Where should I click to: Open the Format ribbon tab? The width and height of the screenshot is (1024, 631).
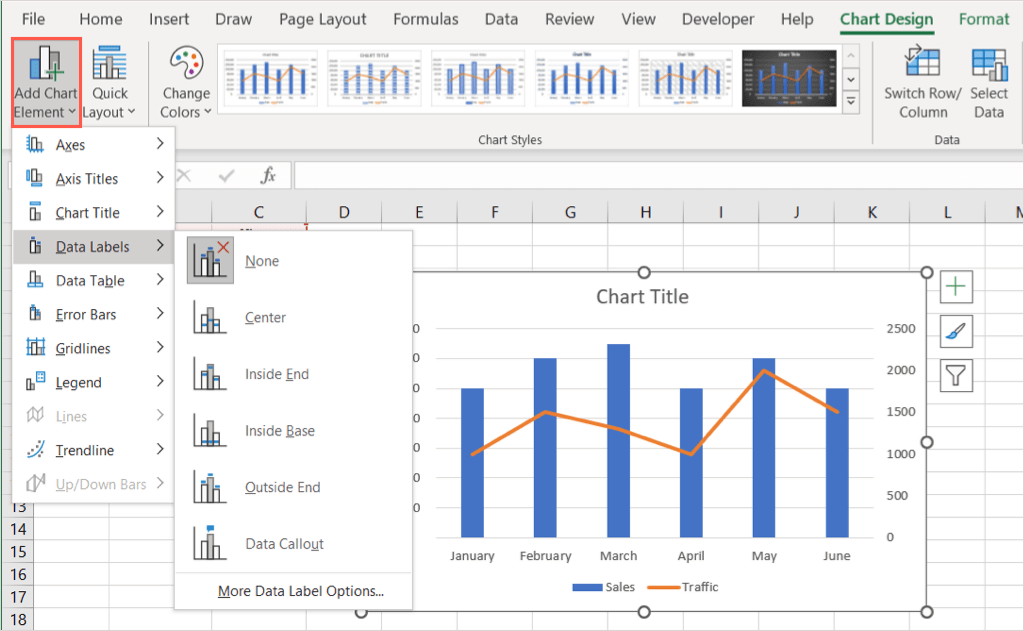click(983, 19)
